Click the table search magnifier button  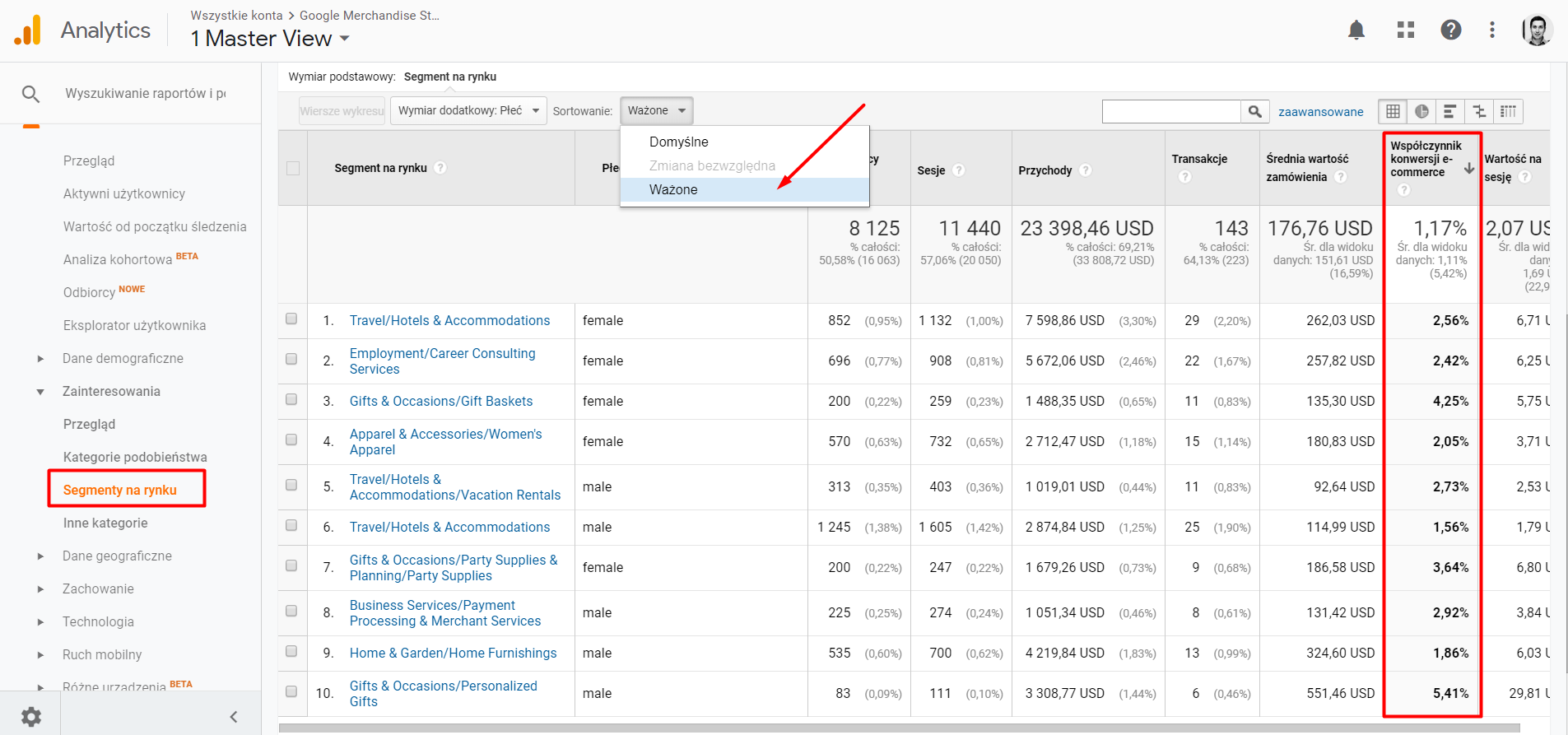[x=1254, y=111]
